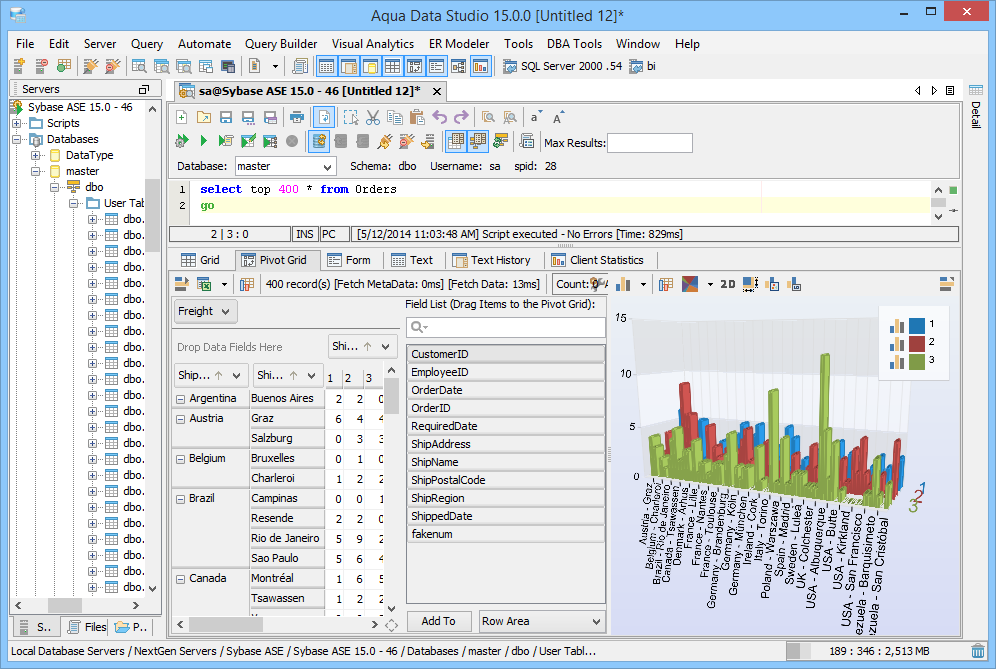The height and width of the screenshot is (669, 996).
Task: Select the fakenum field button
Action: [506, 534]
